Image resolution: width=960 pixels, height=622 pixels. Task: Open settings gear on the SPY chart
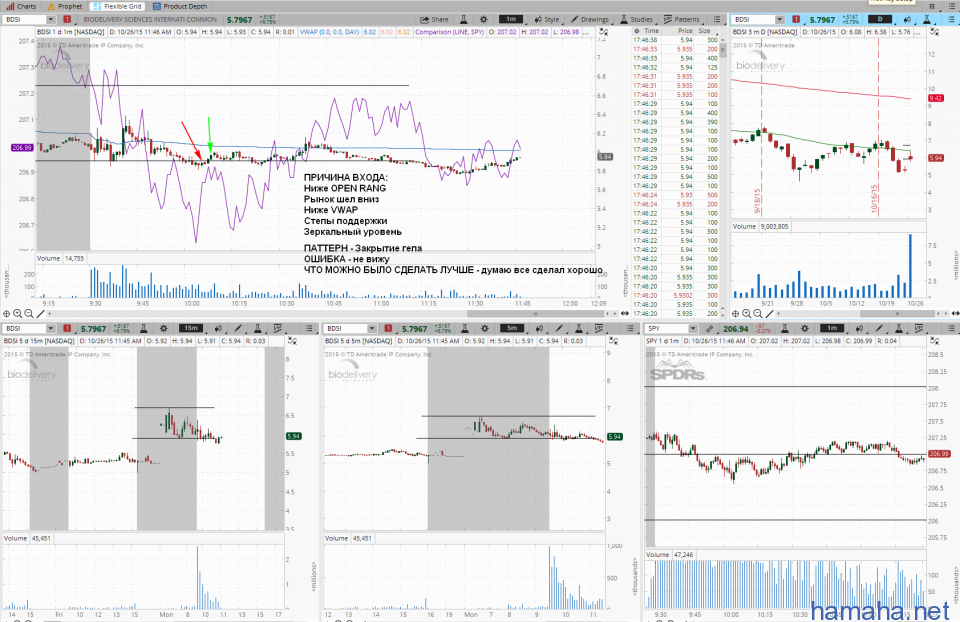pos(804,329)
